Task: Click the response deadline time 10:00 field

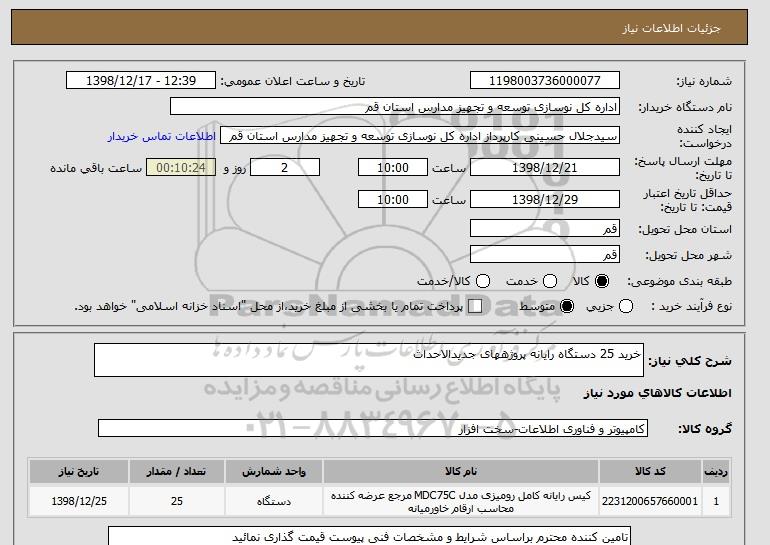Action: click(393, 167)
